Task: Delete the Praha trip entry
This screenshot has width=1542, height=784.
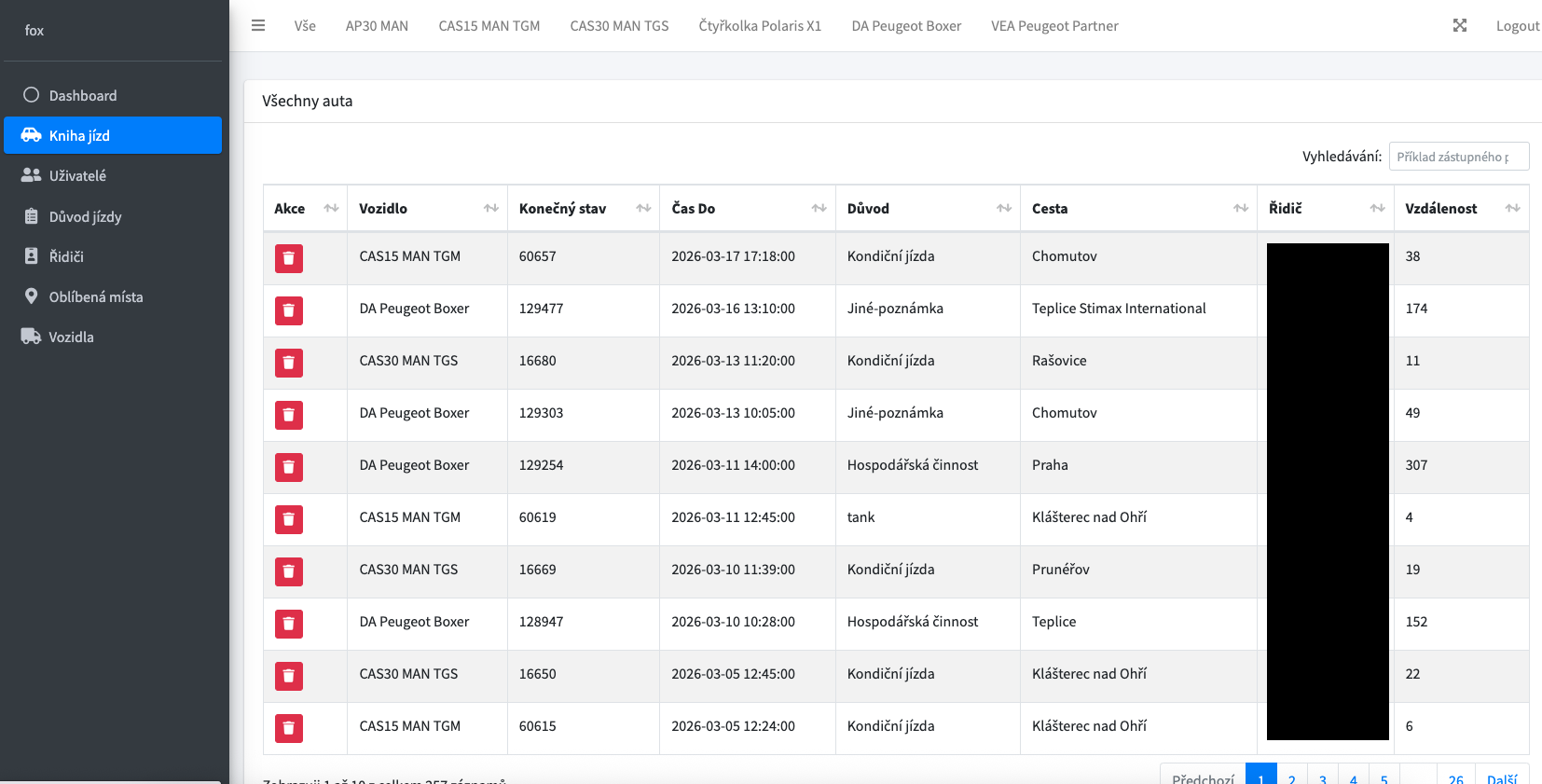Action: point(289,467)
